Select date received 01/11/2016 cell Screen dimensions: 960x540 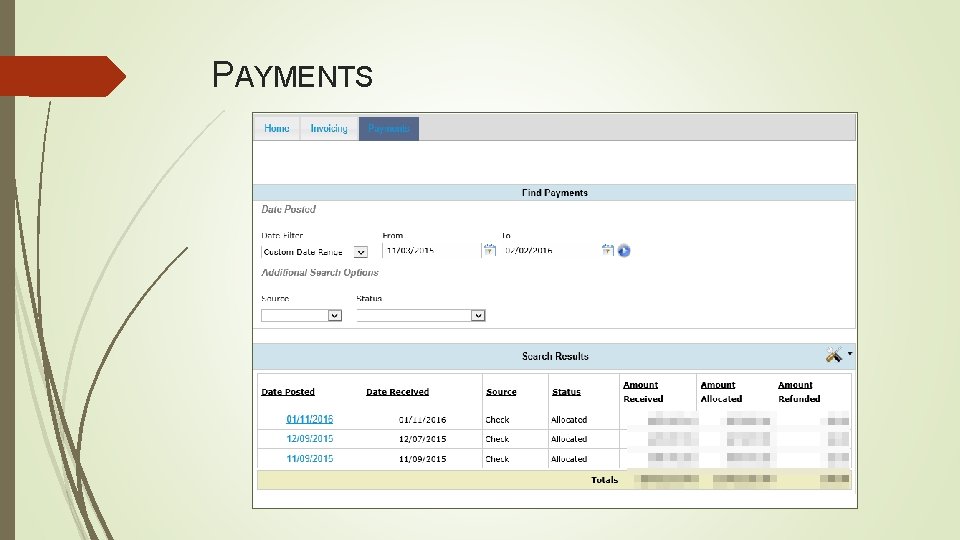[x=422, y=420]
